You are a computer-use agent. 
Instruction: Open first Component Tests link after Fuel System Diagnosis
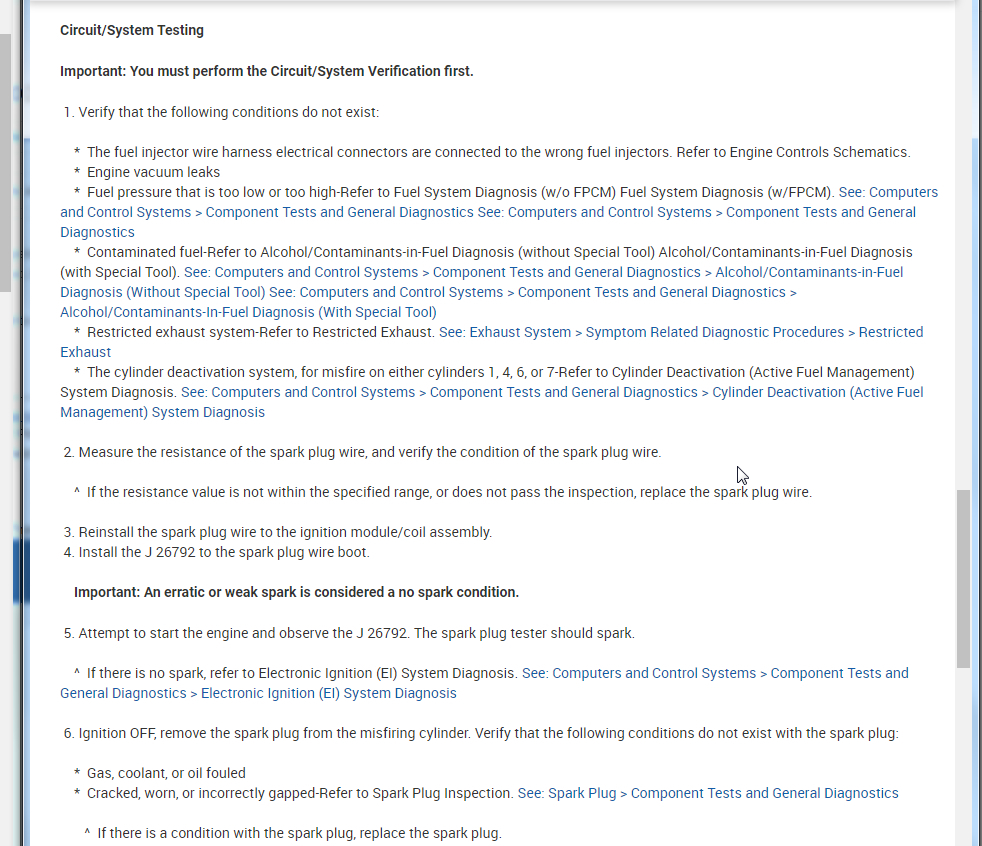(339, 212)
